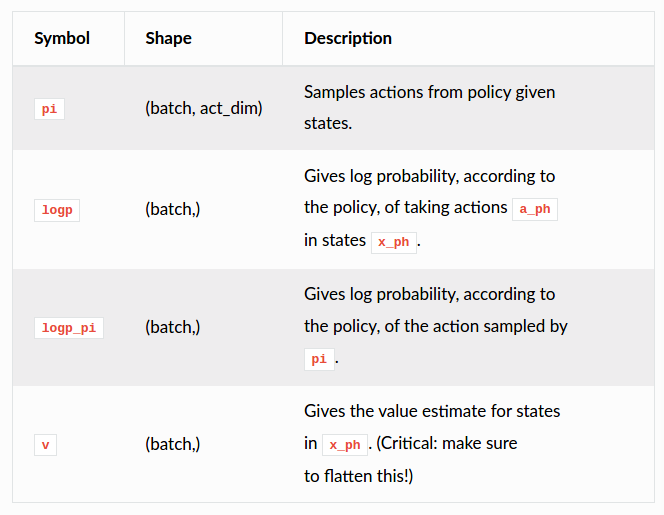Select the logp_pi symbol code tag
The image size is (664, 515).
click(69, 328)
